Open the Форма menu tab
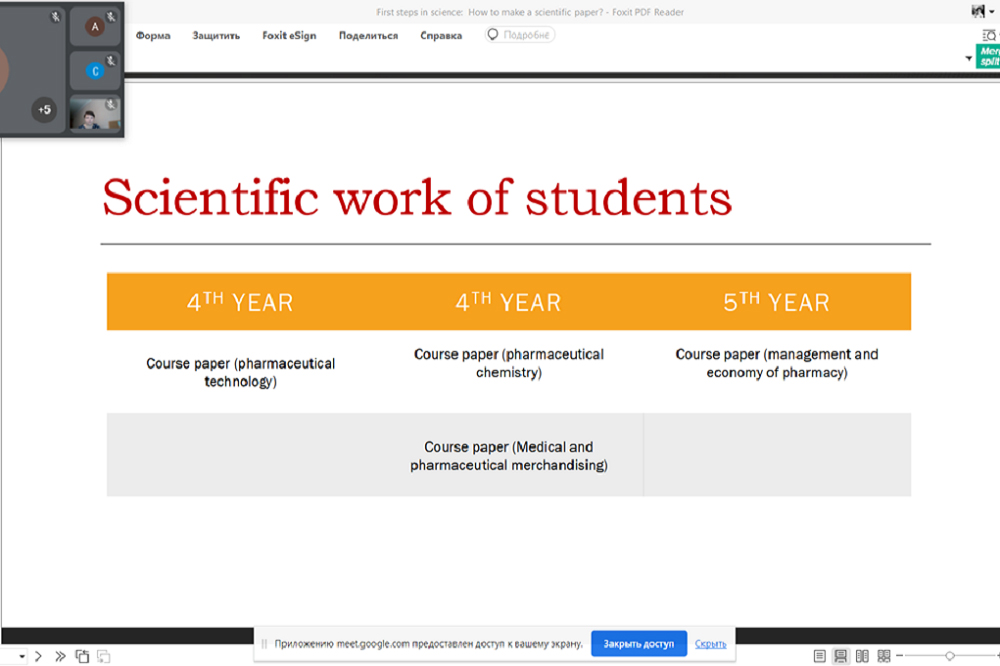Screen dimensions: 1000x666 click(x=153, y=36)
